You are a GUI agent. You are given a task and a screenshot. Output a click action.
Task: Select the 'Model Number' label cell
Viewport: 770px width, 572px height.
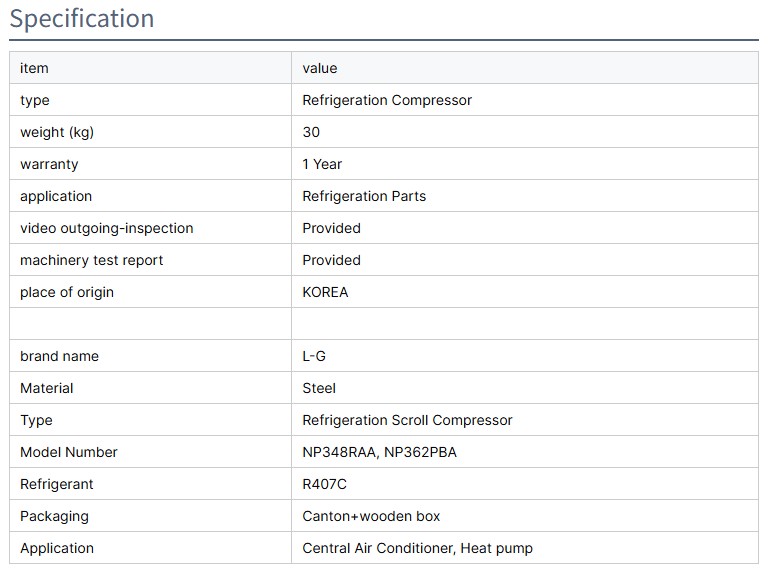[69, 452]
